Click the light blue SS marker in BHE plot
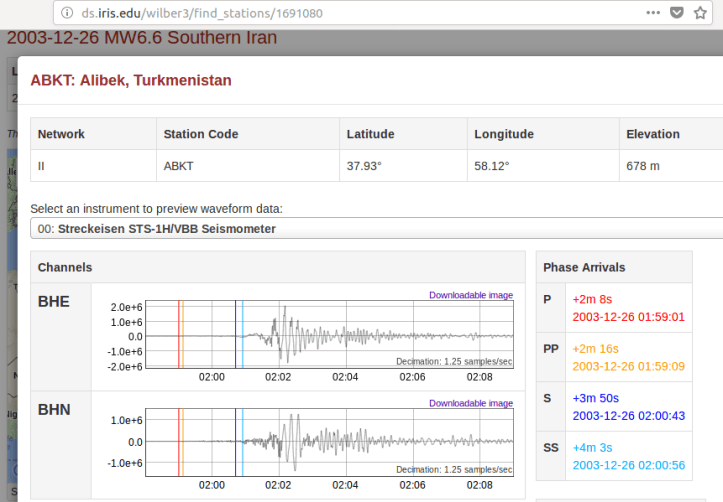Image resolution: width=723 pixels, height=502 pixels. (243, 335)
